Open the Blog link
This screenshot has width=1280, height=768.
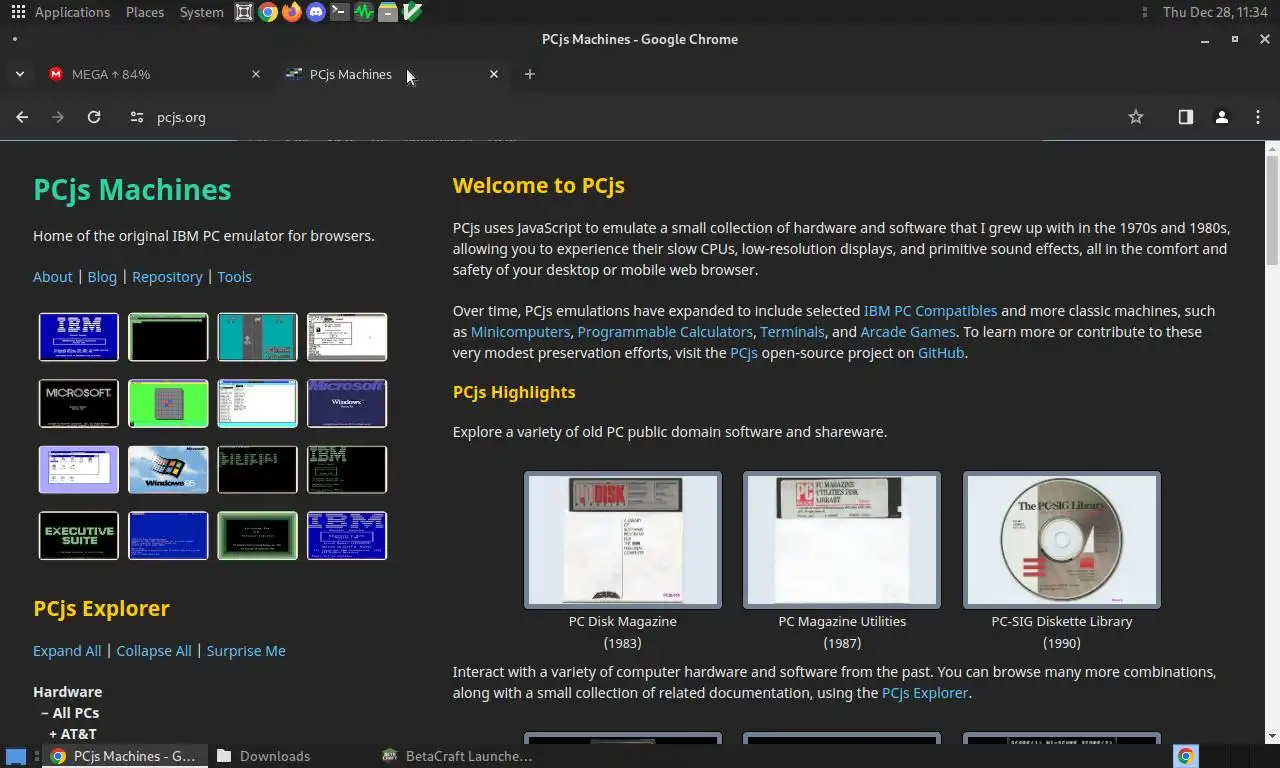(x=102, y=277)
